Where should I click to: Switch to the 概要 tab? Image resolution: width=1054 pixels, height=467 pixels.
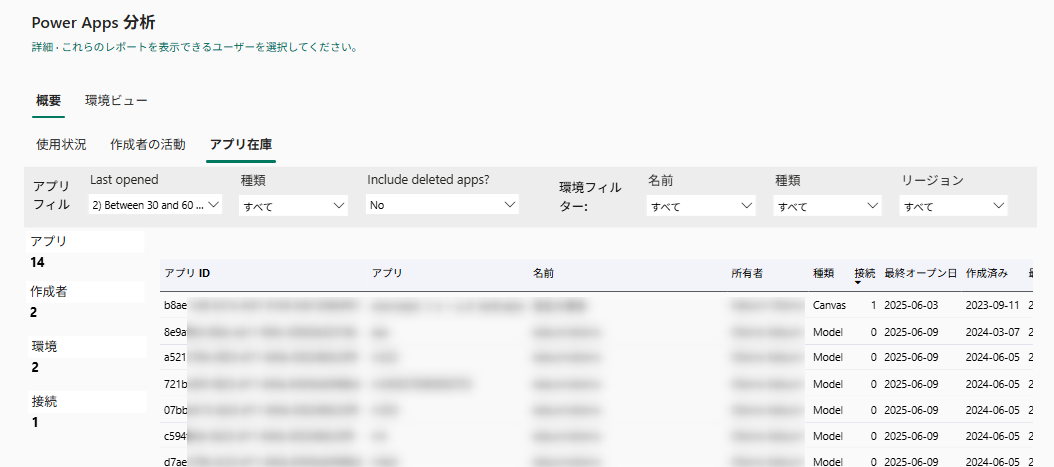48,101
